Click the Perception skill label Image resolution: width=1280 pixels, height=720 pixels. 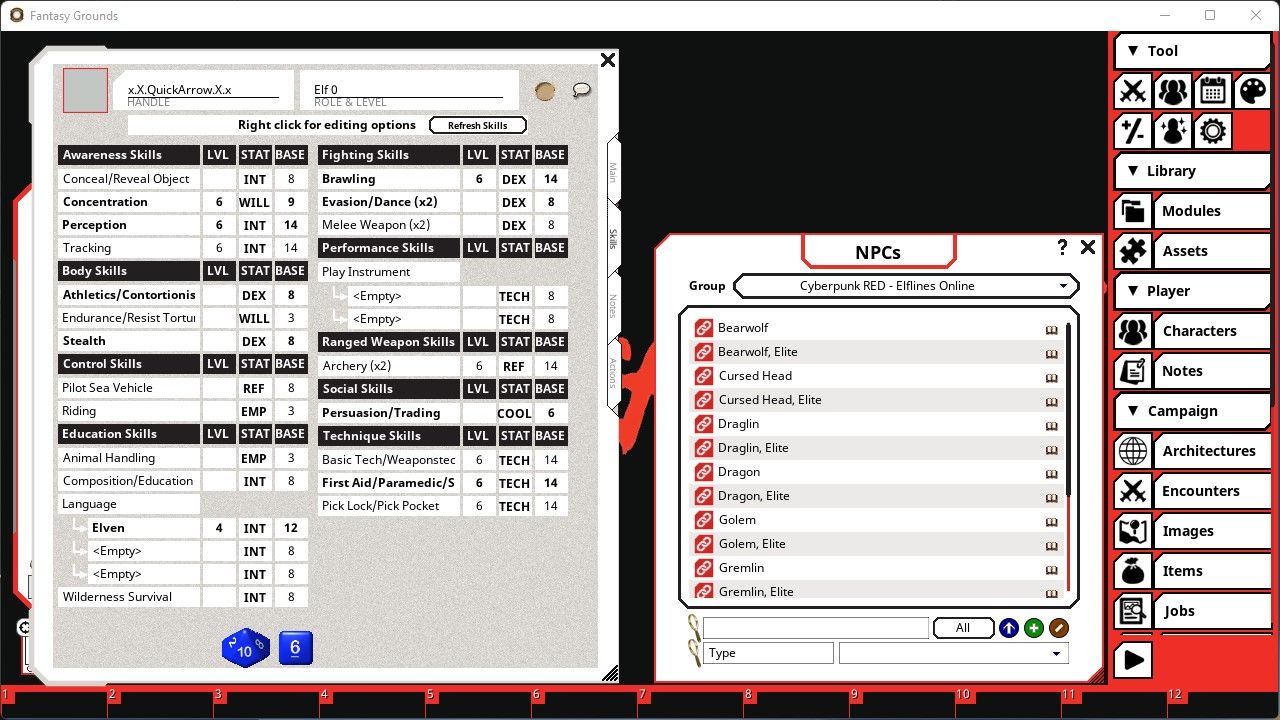[129, 225]
